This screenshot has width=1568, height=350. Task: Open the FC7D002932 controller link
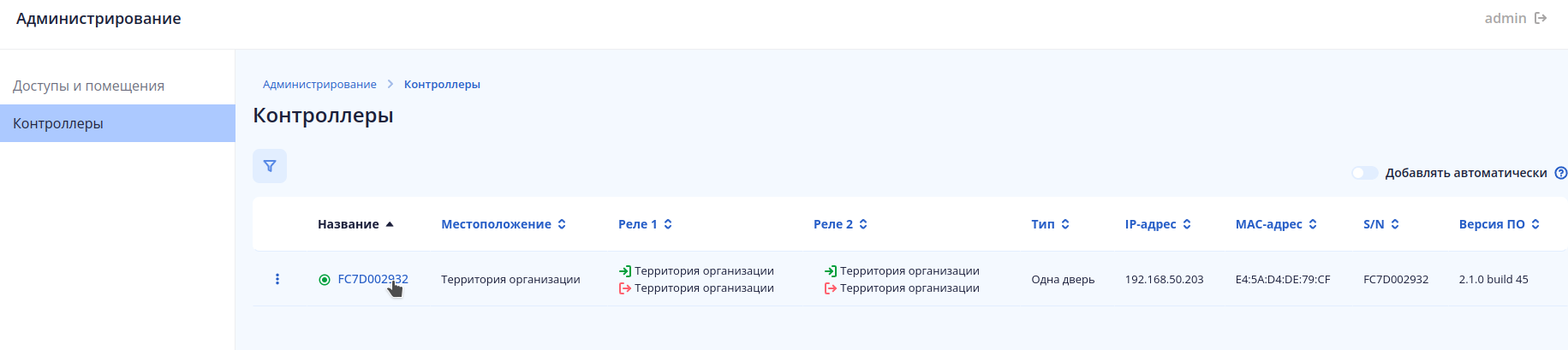tap(373, 279)
